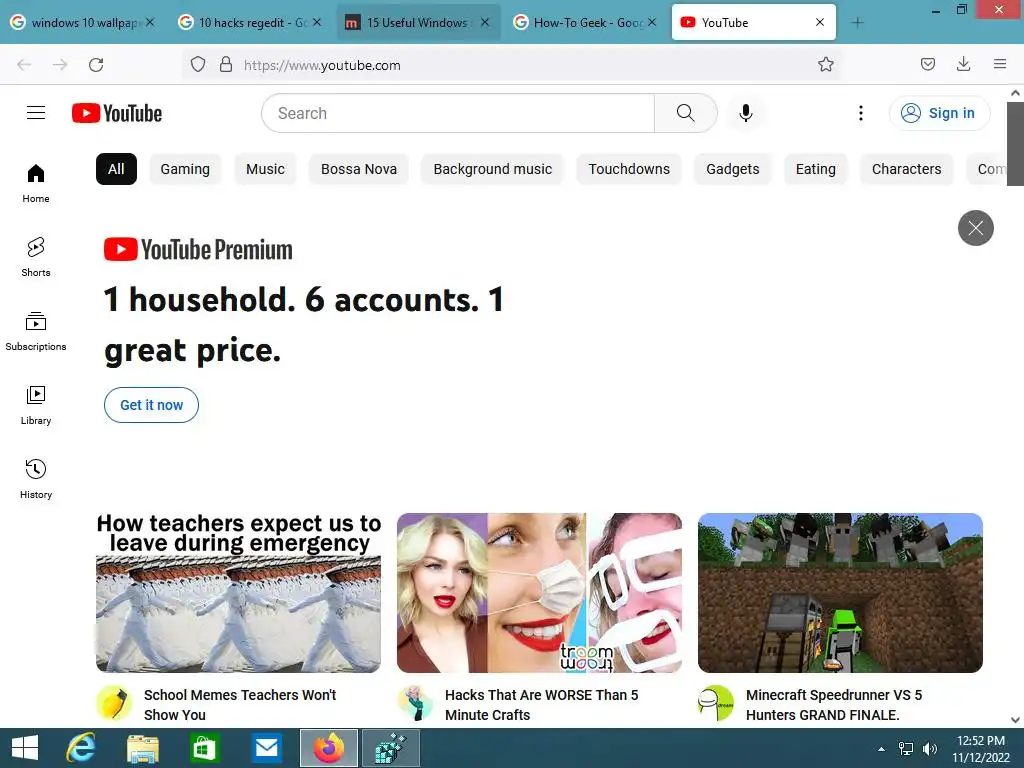Open Minecraft video channel avatar

point(716,703)
